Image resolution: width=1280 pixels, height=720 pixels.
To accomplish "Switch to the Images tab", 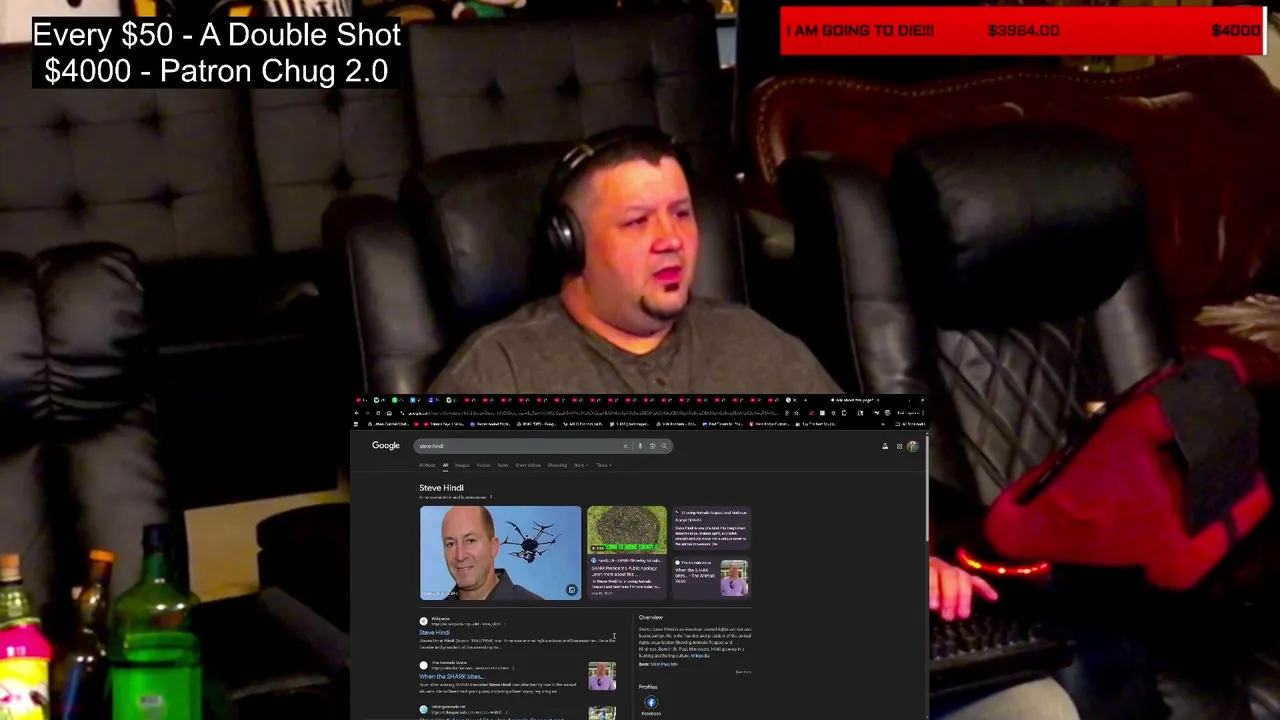I will click(x=462, y=465).
